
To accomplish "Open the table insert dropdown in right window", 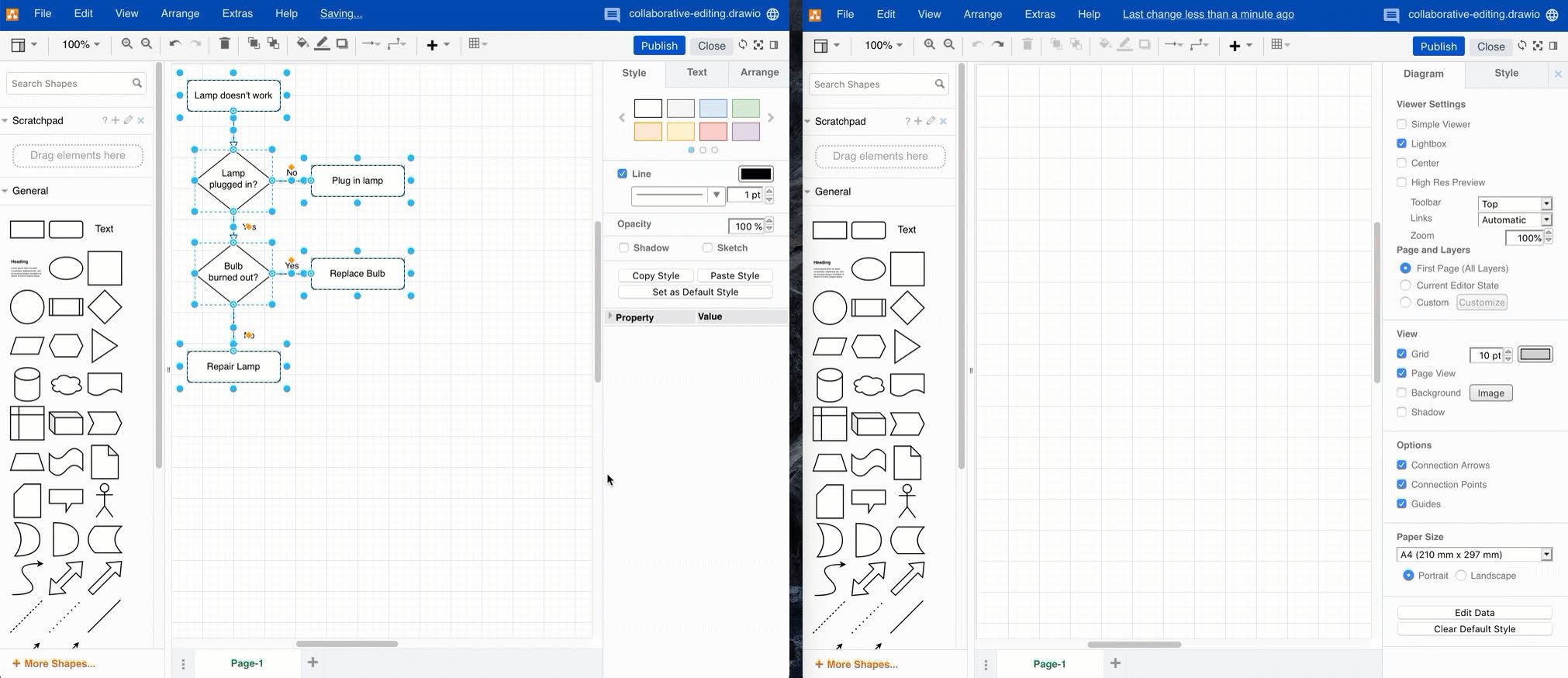I will [x=1281, y=45].
